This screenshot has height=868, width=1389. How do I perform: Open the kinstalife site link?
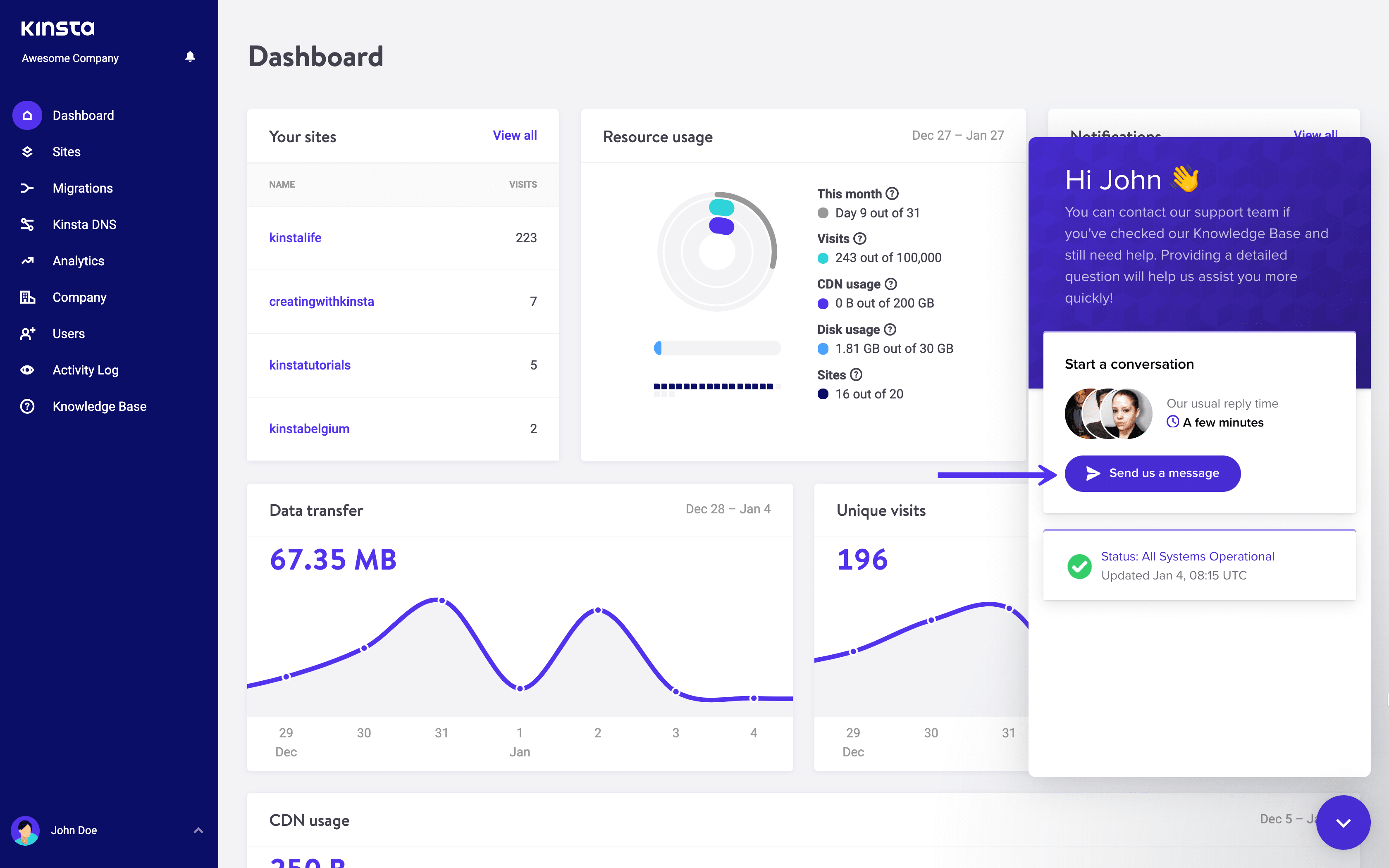coord(295,238)
